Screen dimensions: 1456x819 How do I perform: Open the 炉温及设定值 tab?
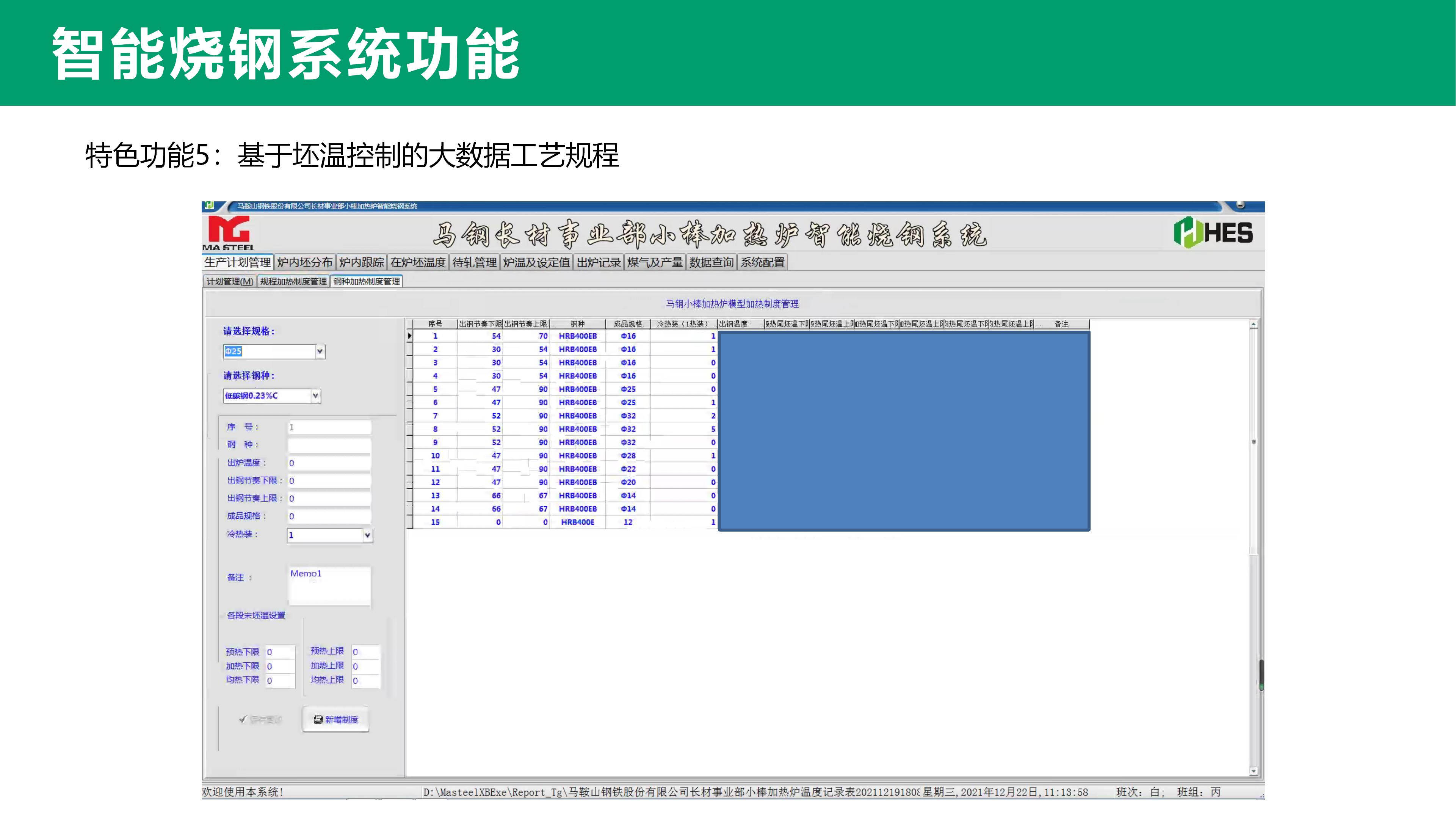tap(536, 262)
